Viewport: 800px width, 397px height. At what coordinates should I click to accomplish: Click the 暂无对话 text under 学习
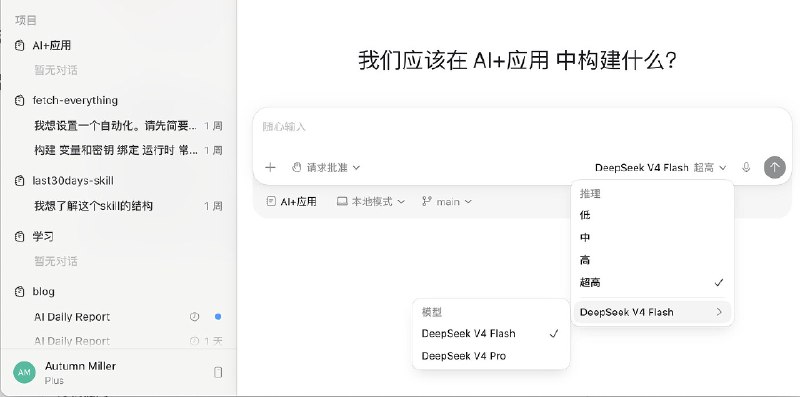pyautogui.click(x=56, y=261)
